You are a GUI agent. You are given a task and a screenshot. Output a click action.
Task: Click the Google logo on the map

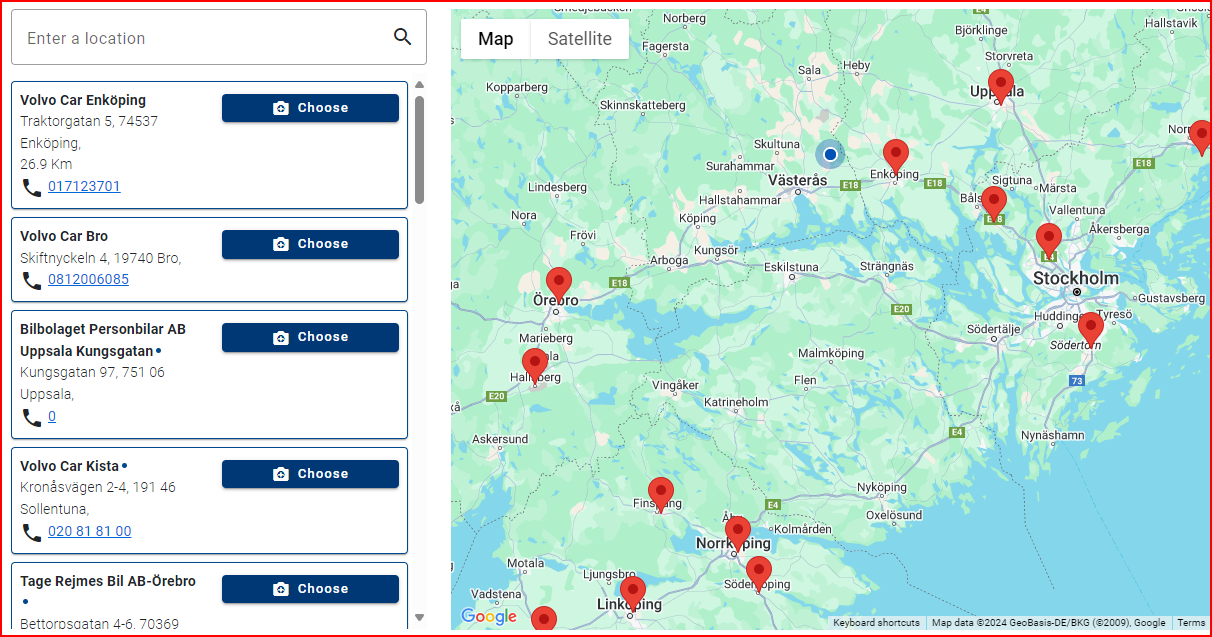[489, 616]
